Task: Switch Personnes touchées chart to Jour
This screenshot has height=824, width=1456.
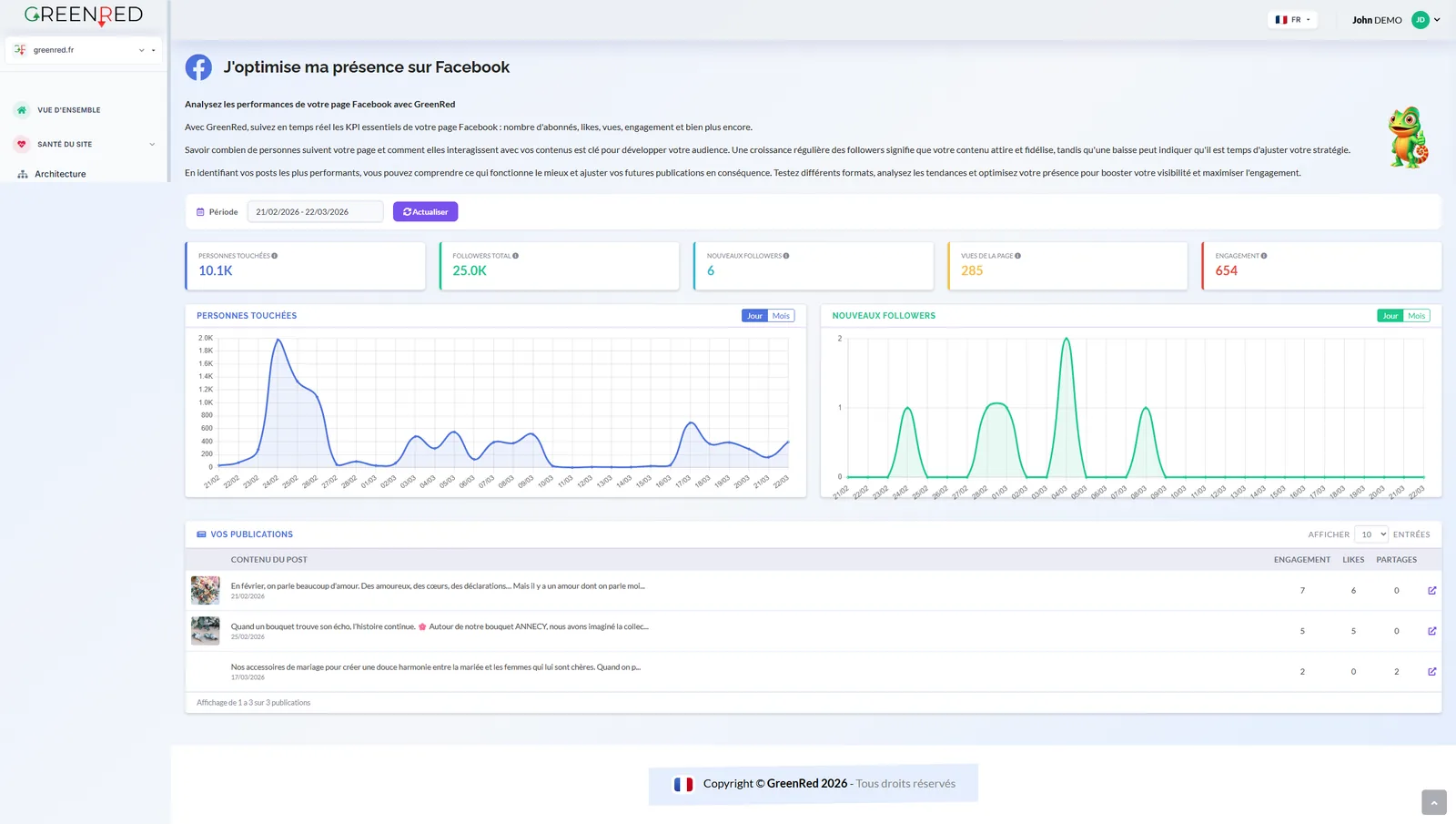Action: pyautogui.click(x=754, y=316)
